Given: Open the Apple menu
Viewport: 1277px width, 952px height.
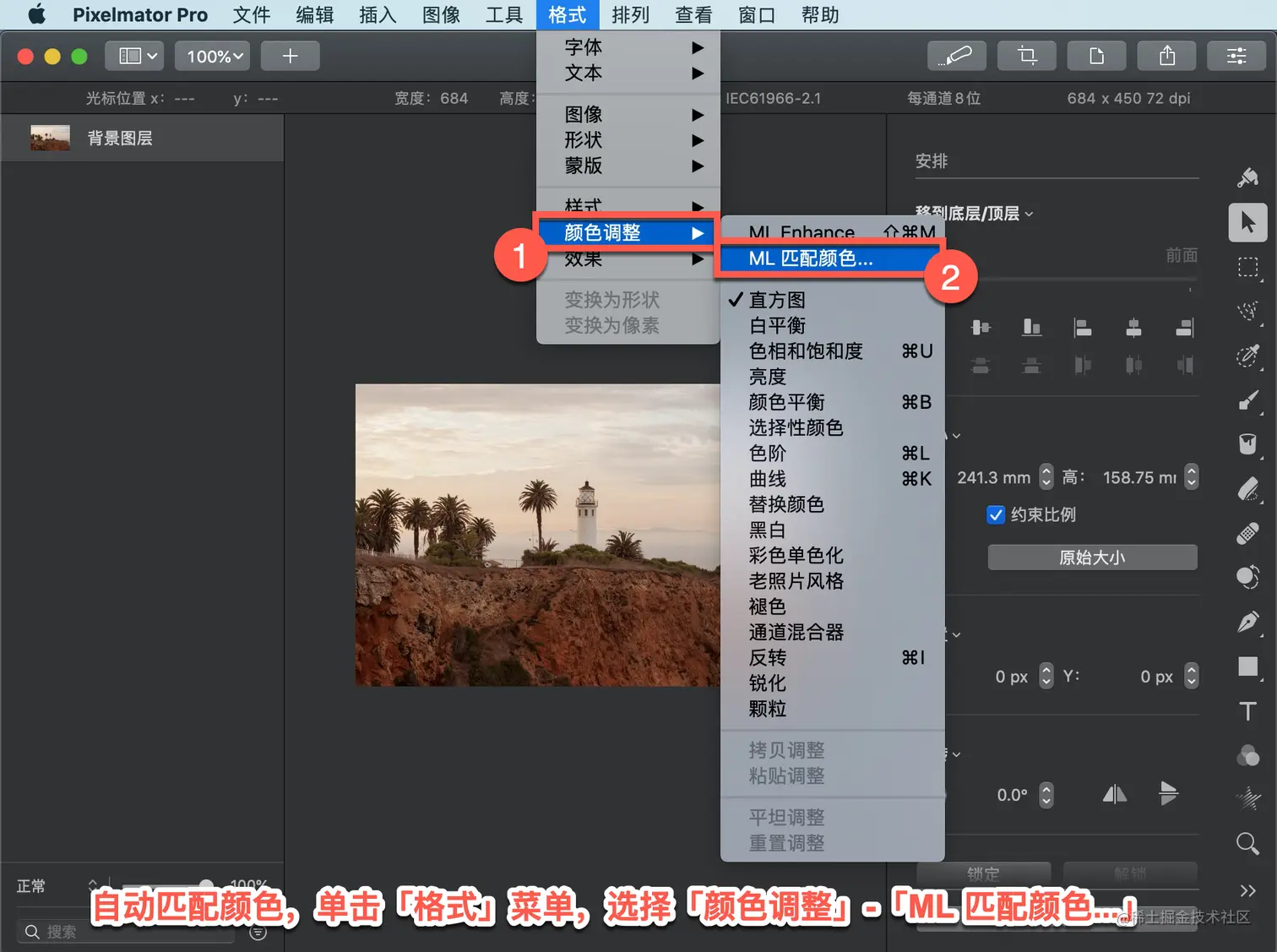Looking at the screenshot, I should [x=36, y=14].
